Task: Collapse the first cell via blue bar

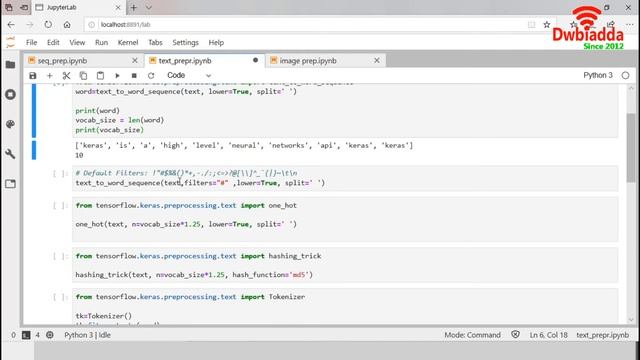Action: [34, 110]
